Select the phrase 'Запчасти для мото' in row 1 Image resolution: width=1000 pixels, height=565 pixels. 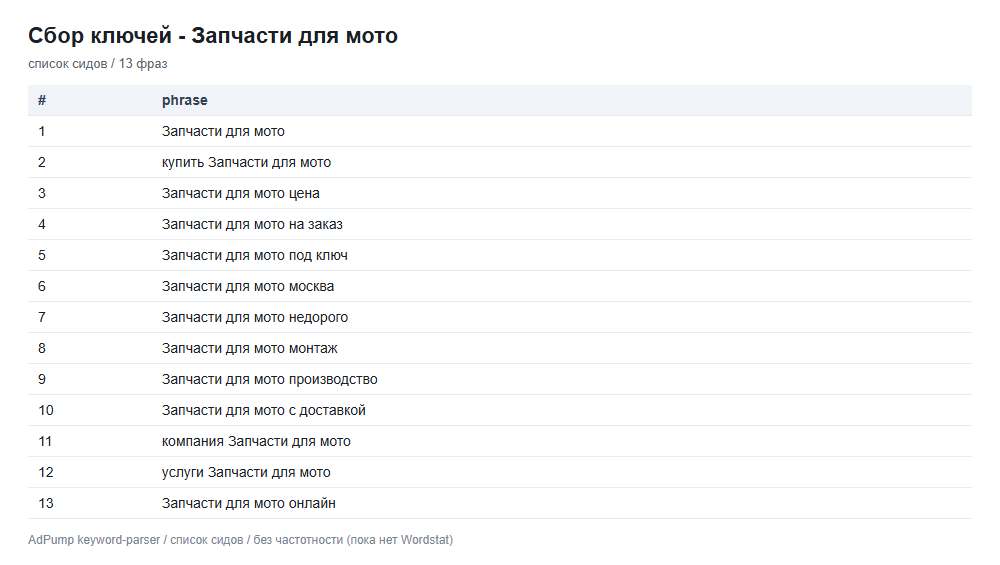223,131
